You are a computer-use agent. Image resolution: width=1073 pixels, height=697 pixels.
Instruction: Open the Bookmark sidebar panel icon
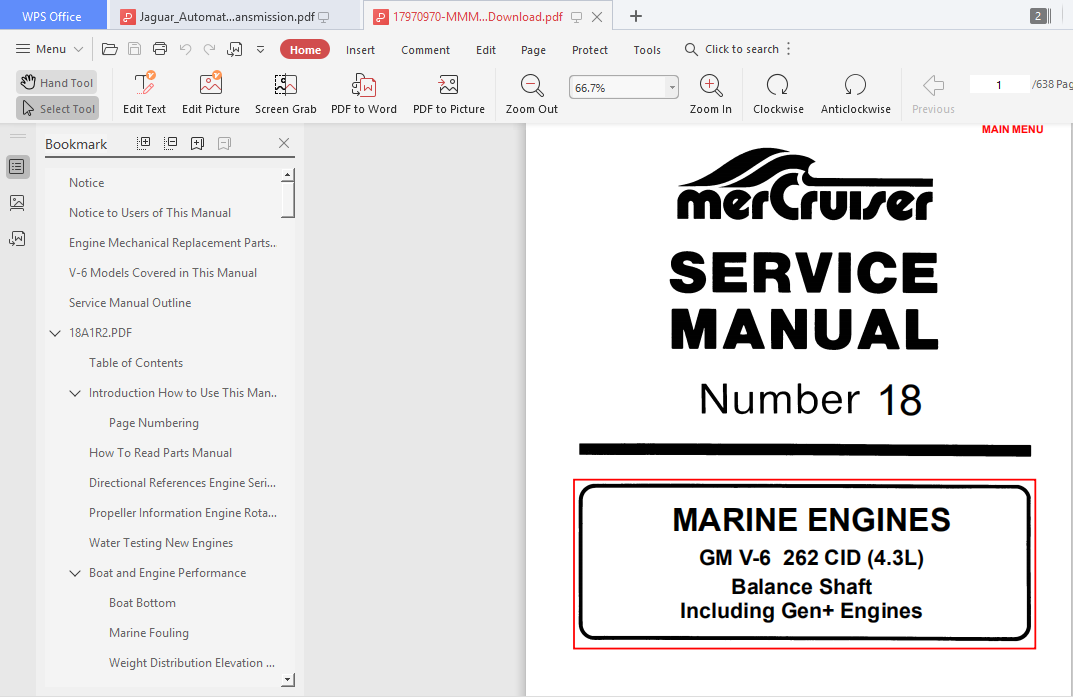click(17, 167)
